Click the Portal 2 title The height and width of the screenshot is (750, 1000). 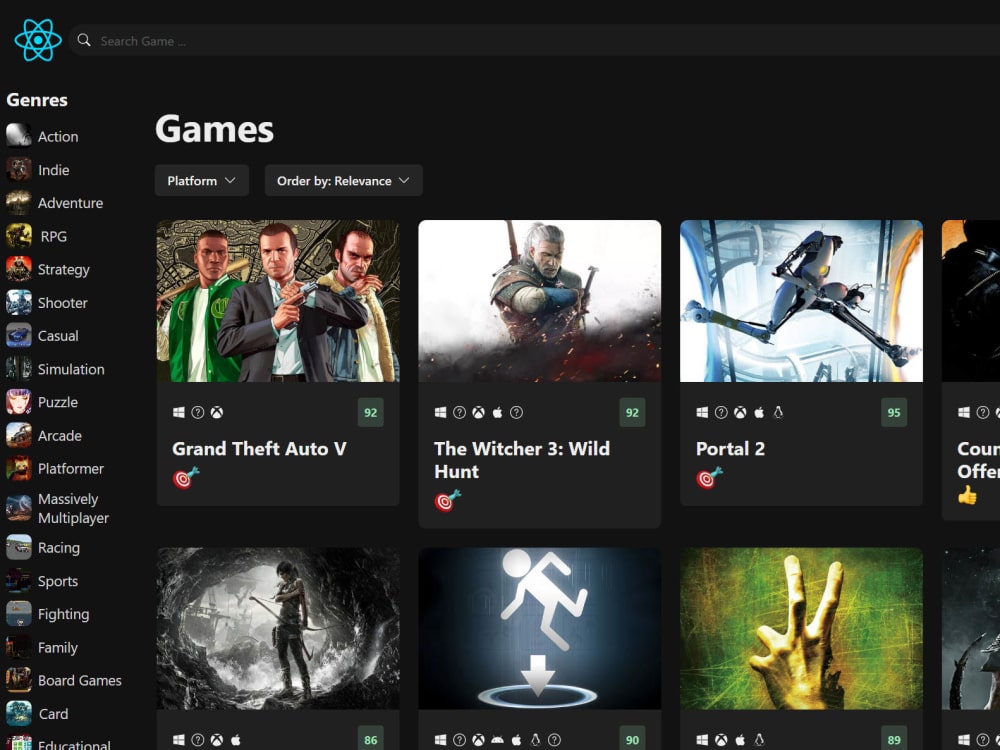click(730, 449)
